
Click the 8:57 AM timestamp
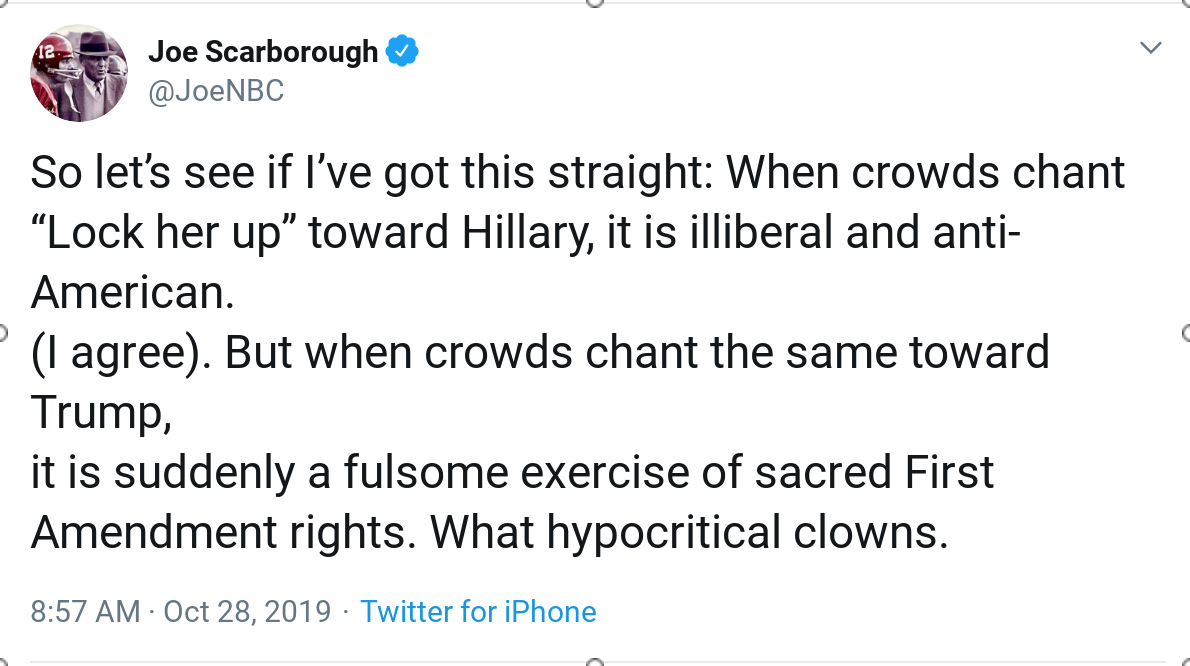coord(85,611)
